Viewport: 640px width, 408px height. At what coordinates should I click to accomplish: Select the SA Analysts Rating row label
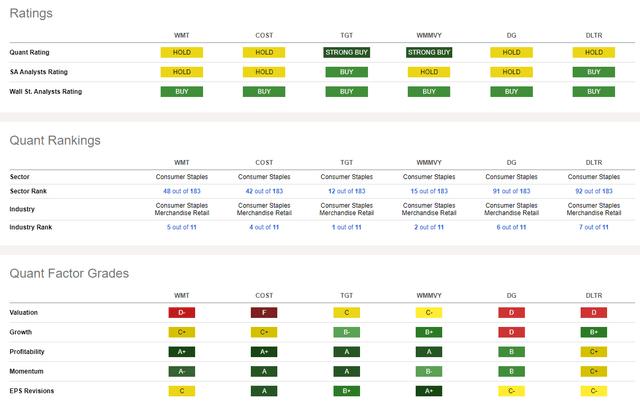[39, 72]
